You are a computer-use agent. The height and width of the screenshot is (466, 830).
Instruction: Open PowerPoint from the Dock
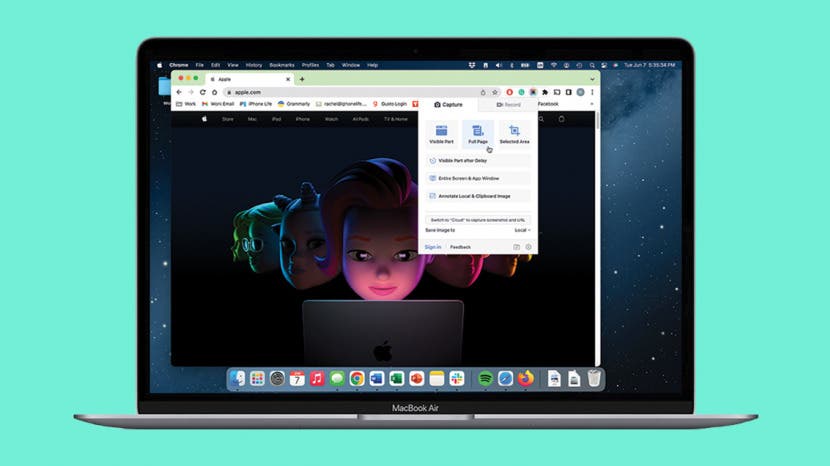(417, 378)
